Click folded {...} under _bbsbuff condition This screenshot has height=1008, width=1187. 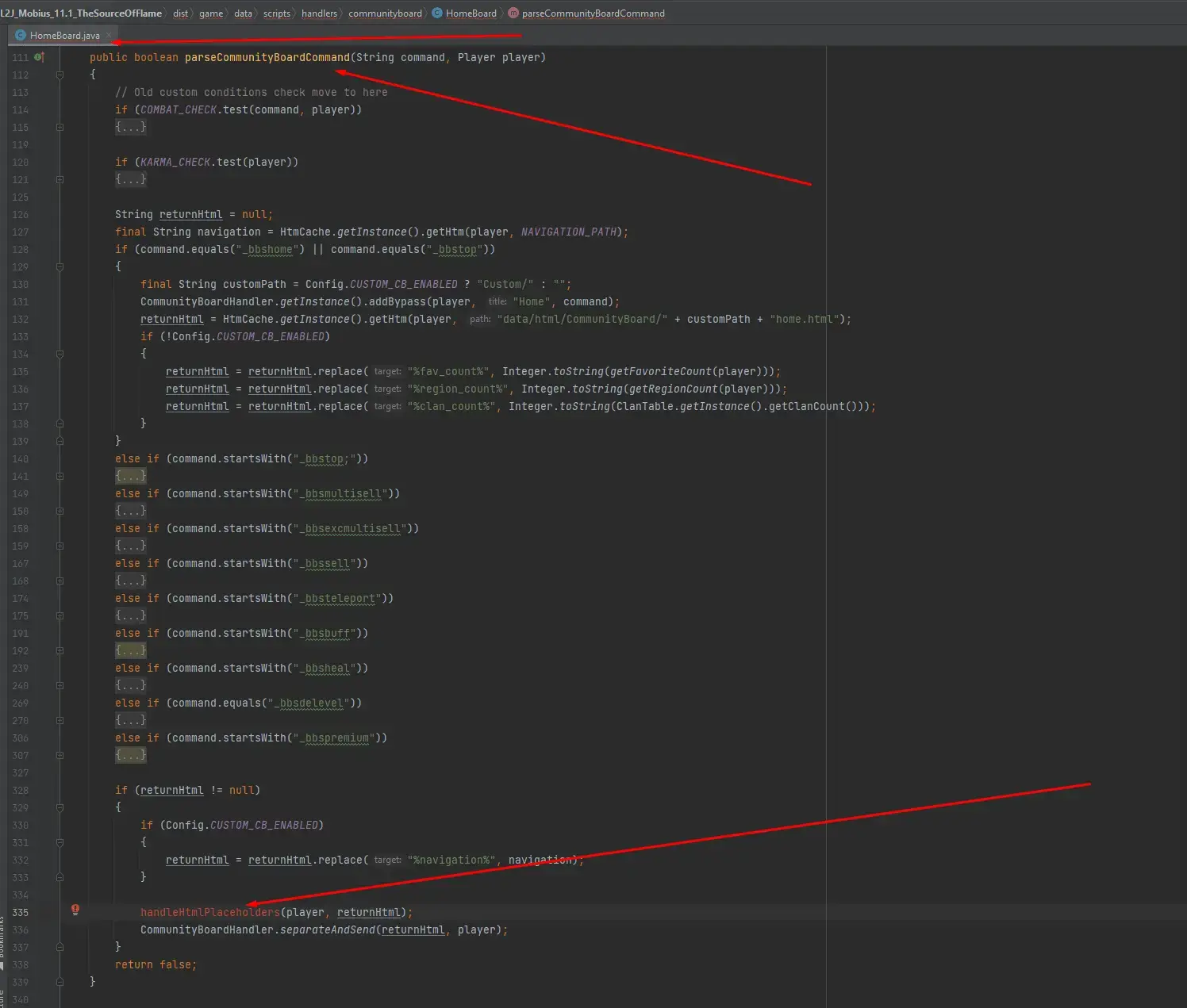click(131, 650)
